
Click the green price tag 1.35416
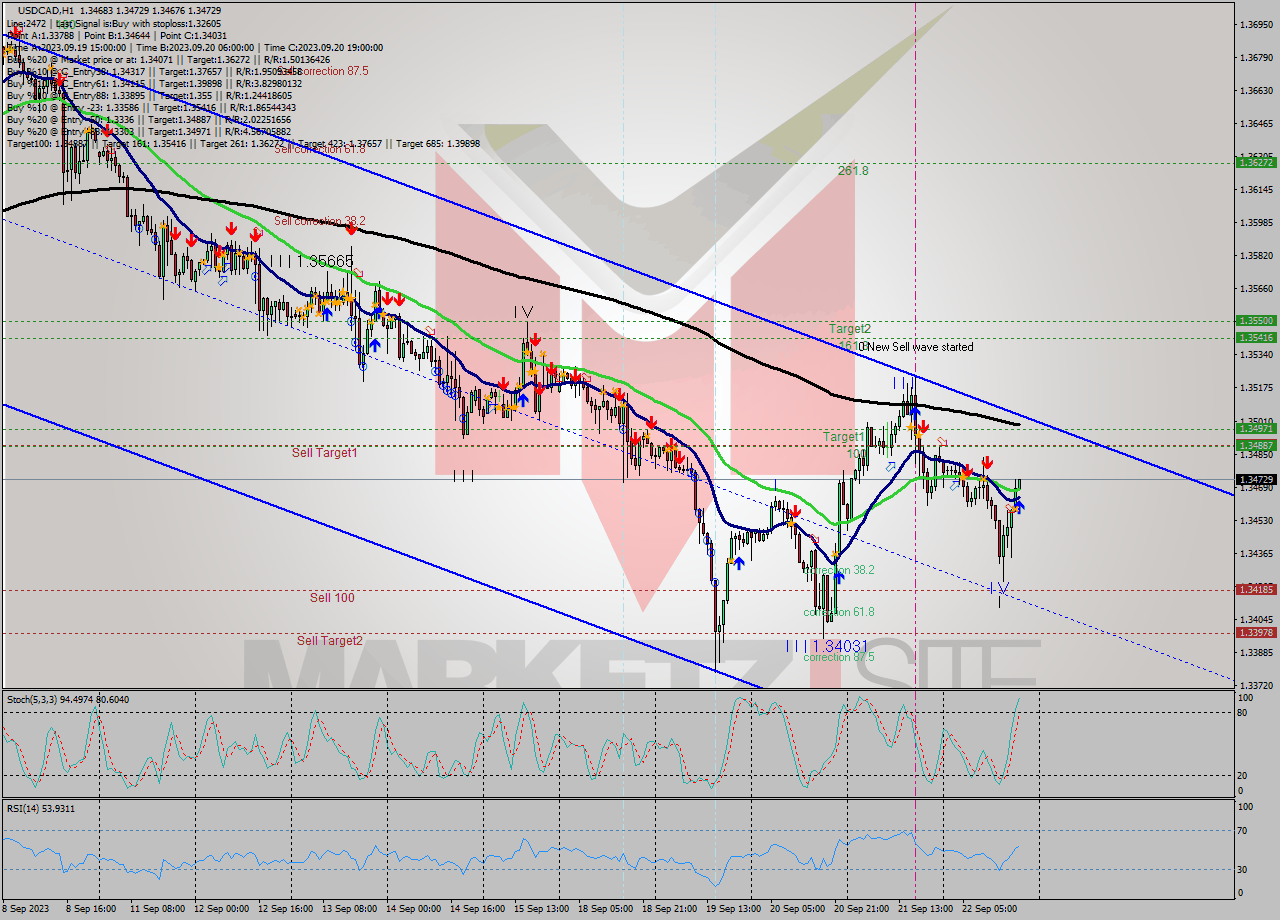pos(1256,338)
